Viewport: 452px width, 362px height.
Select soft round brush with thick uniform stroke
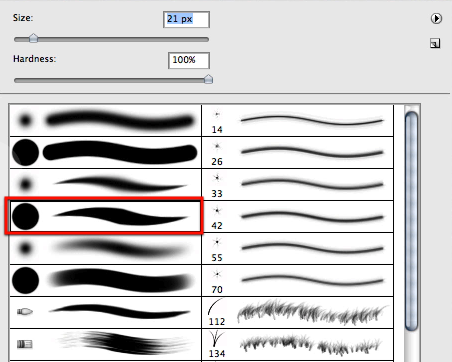click(x=106, y=120)
